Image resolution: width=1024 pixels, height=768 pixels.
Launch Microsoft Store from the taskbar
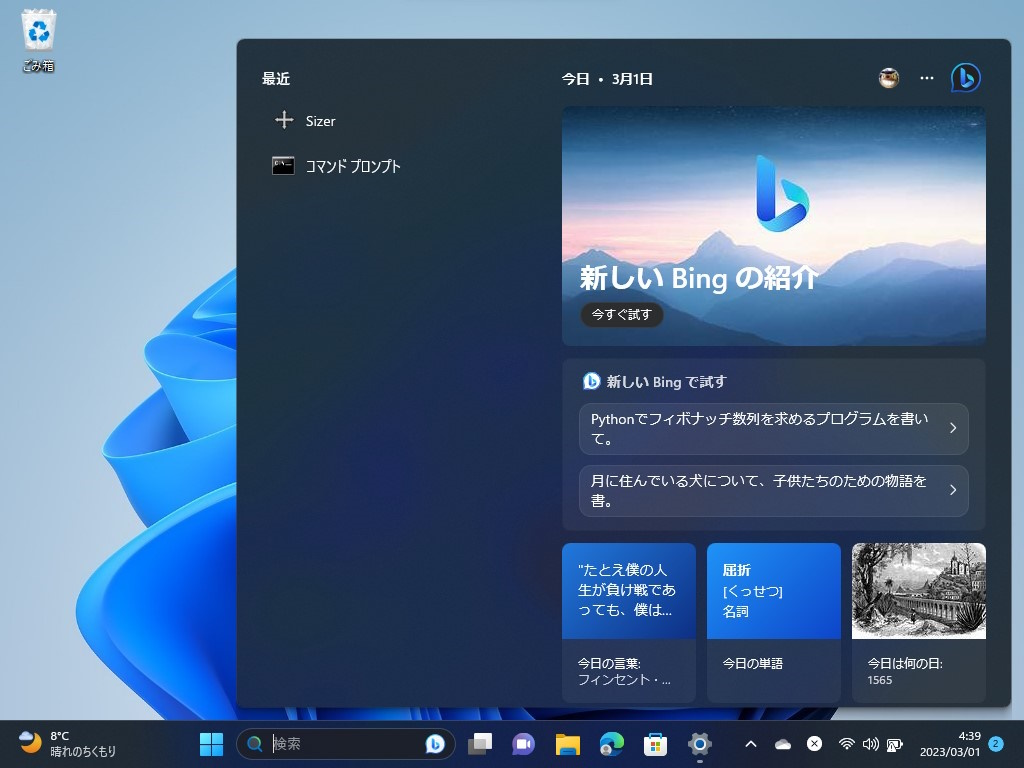tap(653, 745)
